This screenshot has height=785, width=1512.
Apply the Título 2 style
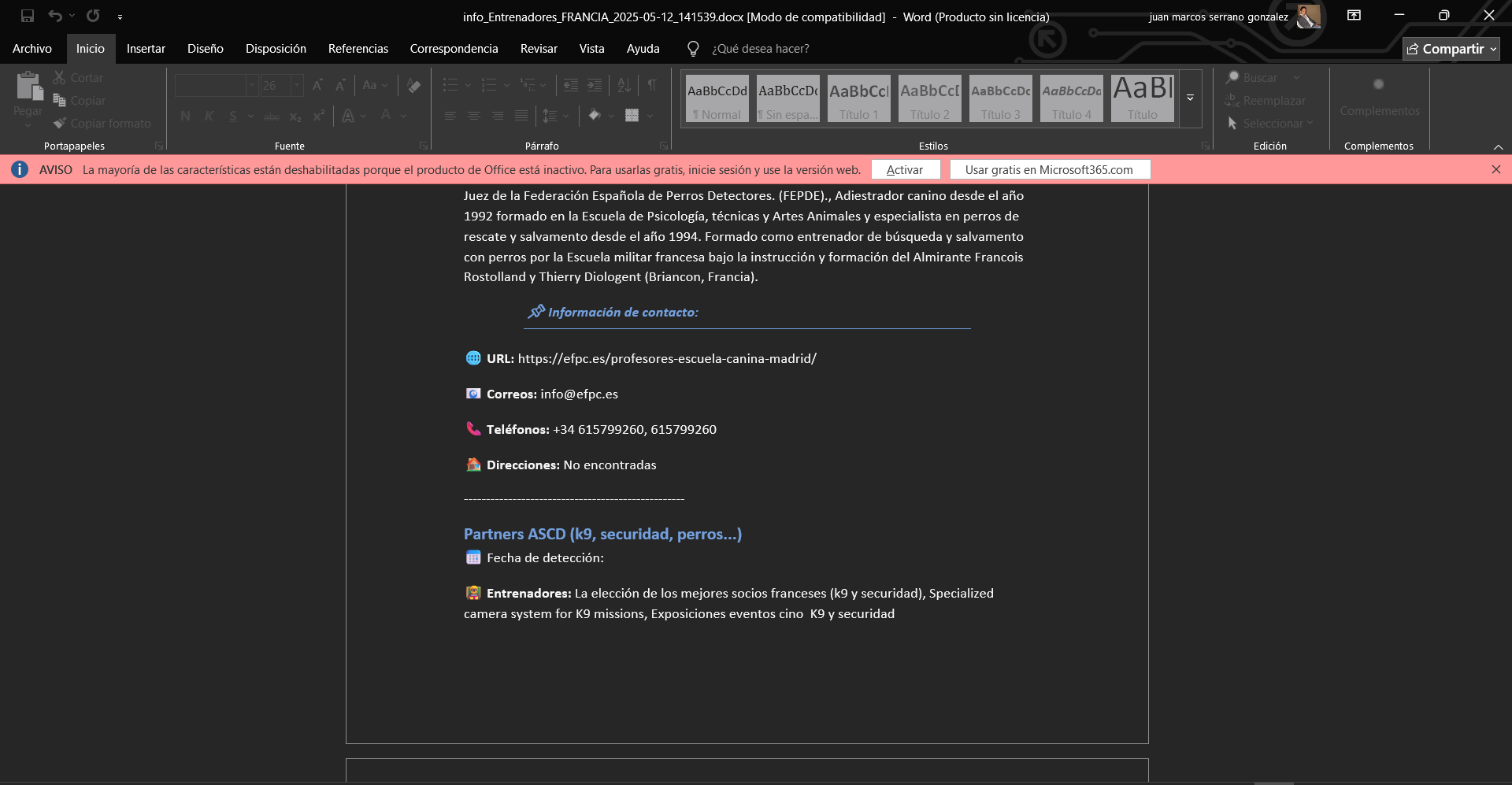pos(929,98)
